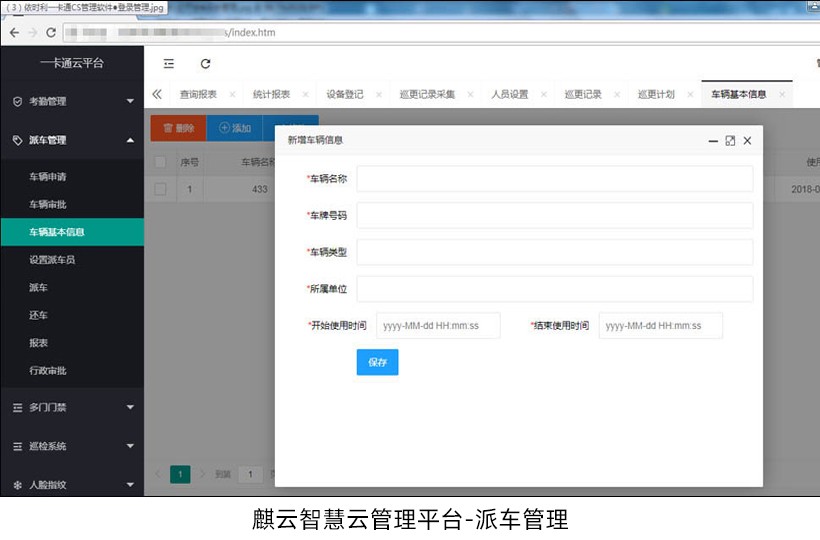This screenshot has height=540, width=820.
Task: Click the double-chevron tab scroll-left icon
Action: [157, 95]
